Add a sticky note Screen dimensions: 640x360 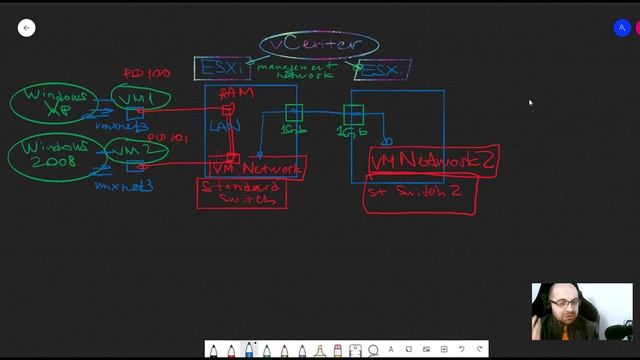409,349
